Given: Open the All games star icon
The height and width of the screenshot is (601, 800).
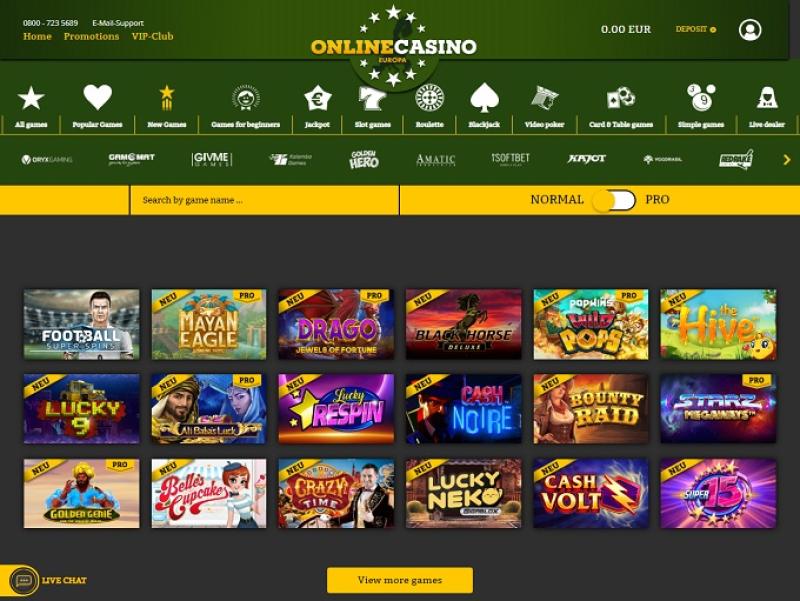Looking at the screenshot, I should tap(31, 98).
